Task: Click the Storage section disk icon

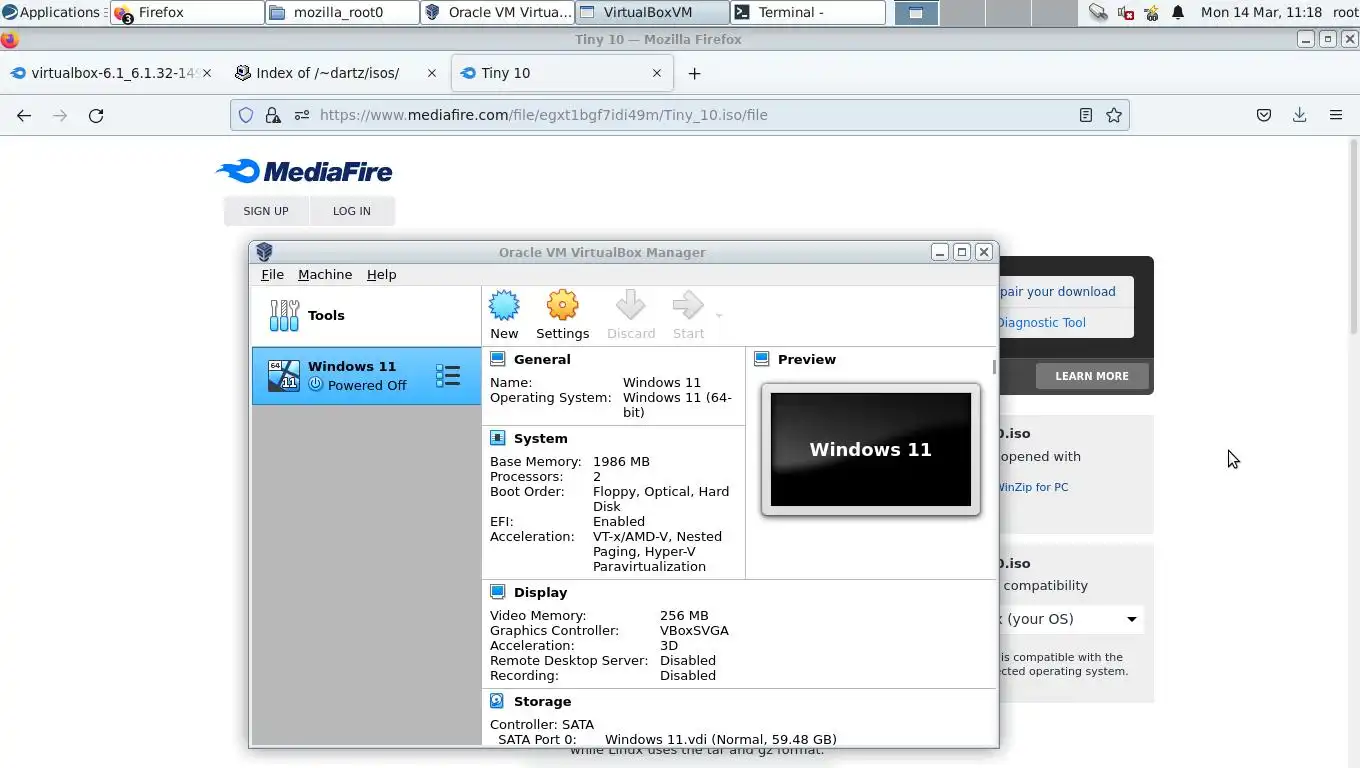Action: 497,701
